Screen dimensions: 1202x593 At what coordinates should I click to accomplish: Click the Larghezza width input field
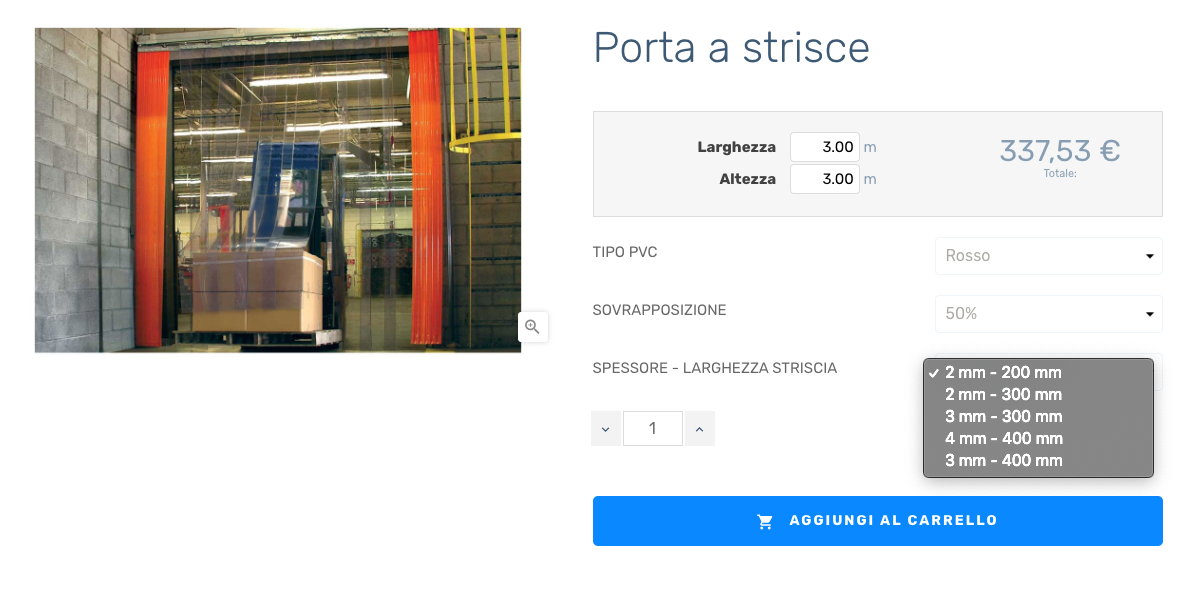click(x=825, y=147)
